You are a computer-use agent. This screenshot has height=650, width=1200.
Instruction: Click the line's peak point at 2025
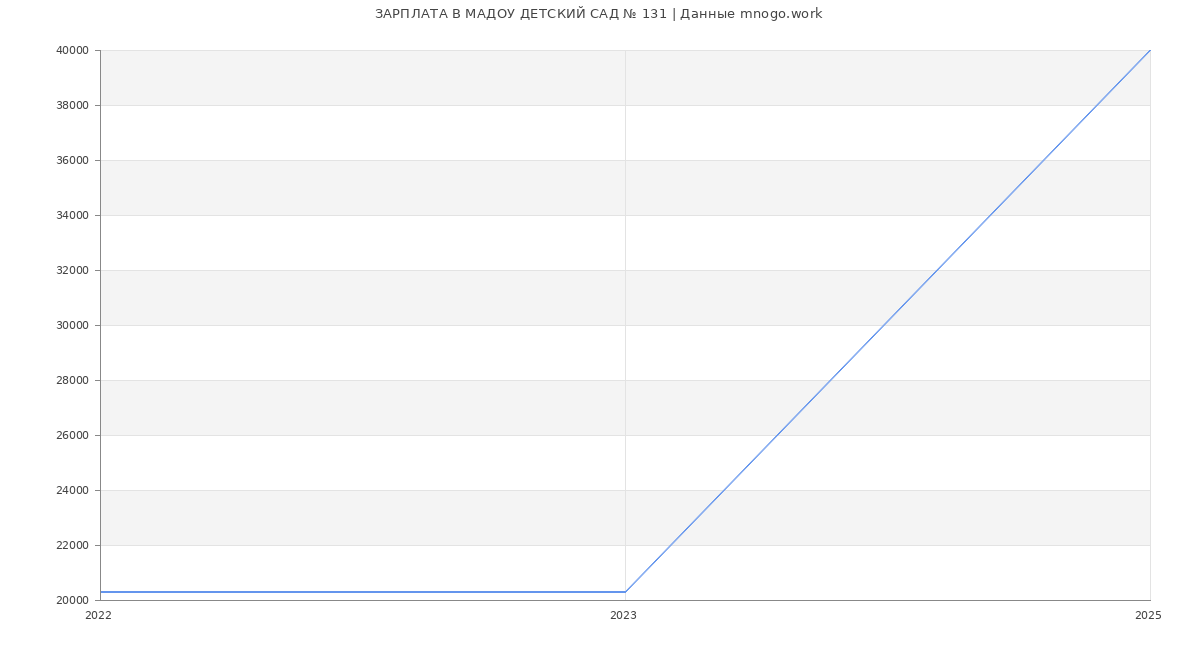click(x=1150, y=50)
